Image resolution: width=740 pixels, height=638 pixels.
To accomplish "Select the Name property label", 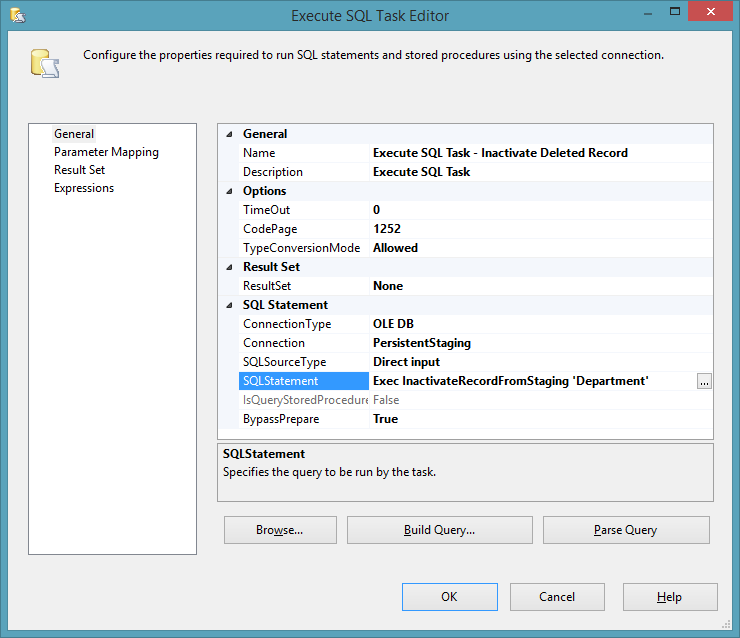I will 304,153.
